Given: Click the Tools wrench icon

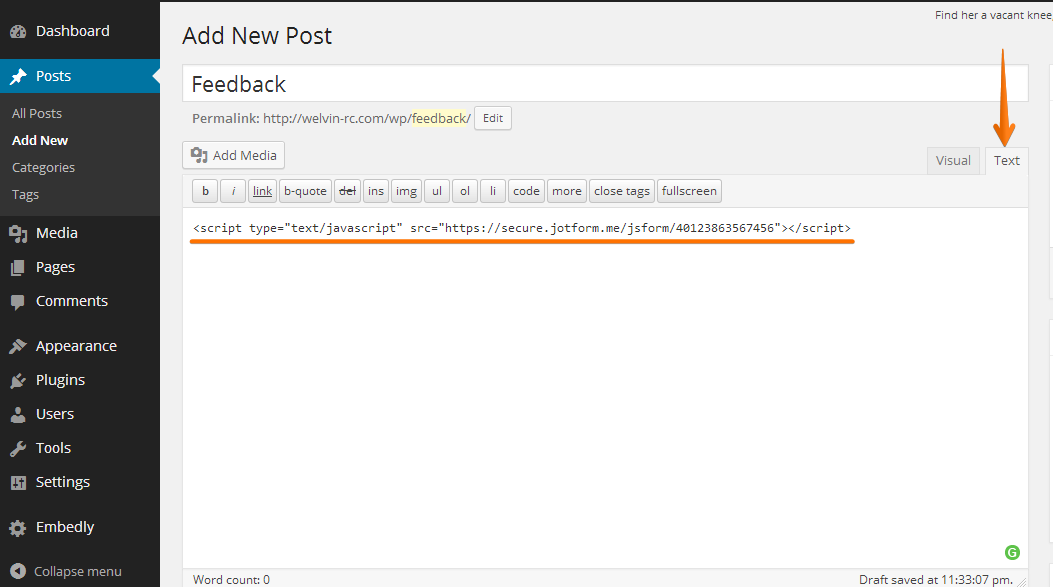Looking at the screenshot, I should [x=18, y=448].
